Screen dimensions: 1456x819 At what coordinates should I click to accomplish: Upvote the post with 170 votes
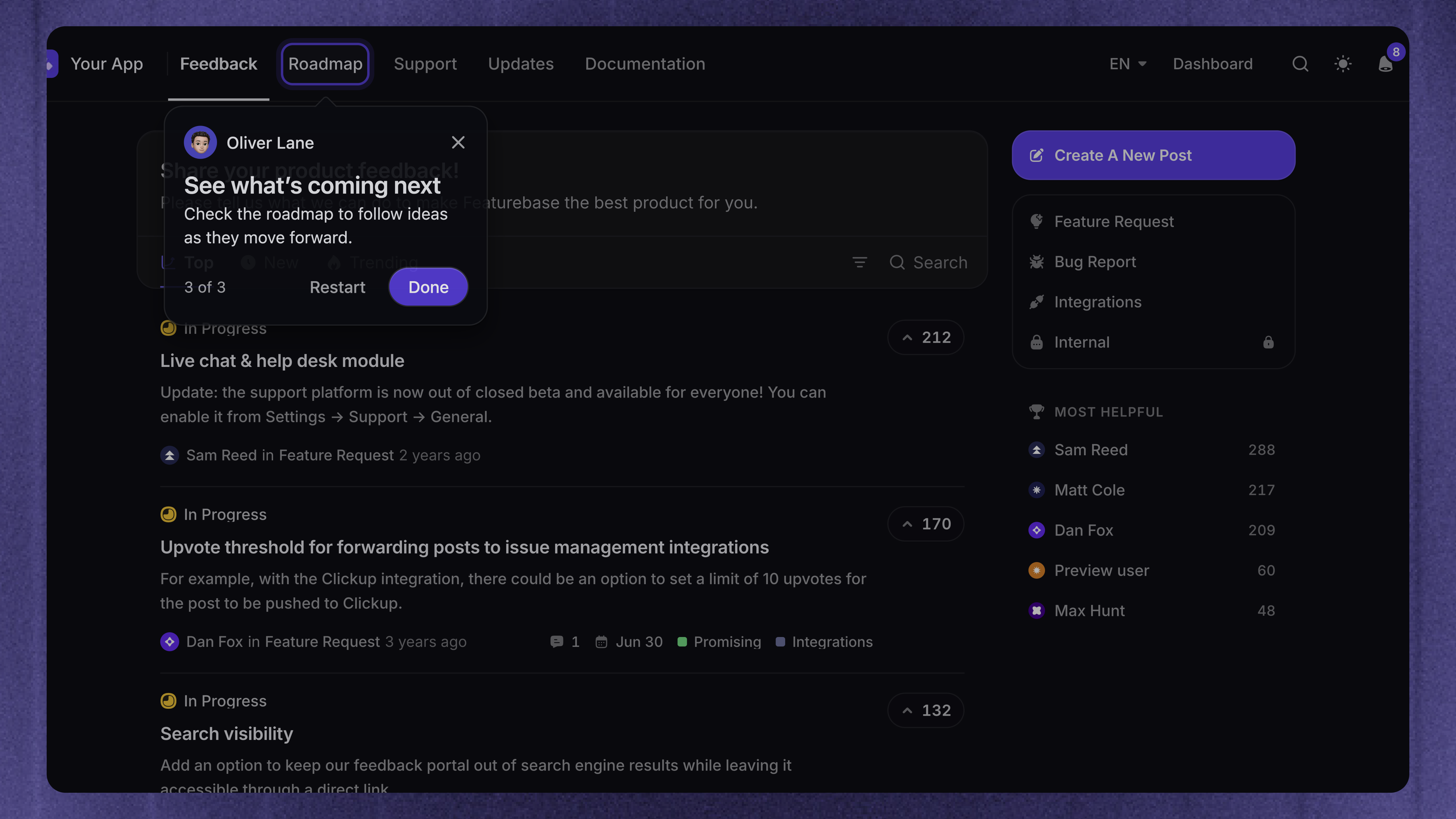[925, 524]
